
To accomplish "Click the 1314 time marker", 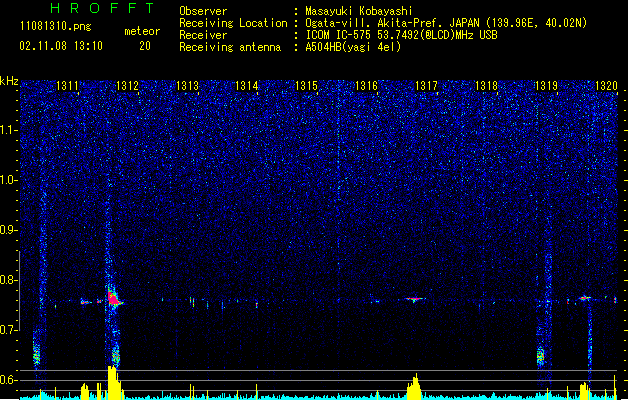I will click(x=247, y=86).
